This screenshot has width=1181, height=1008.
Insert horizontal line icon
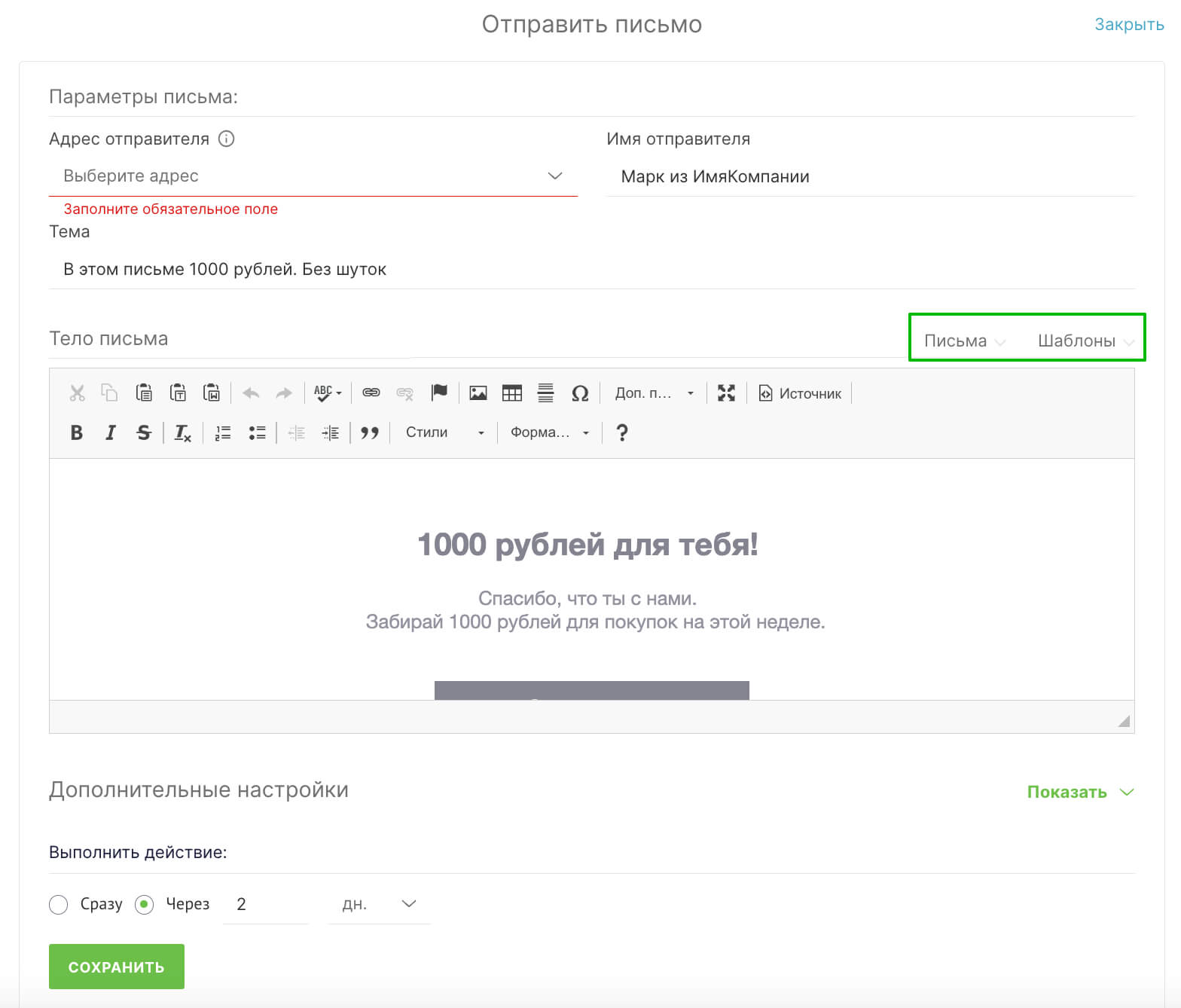[x=546, y=393]
